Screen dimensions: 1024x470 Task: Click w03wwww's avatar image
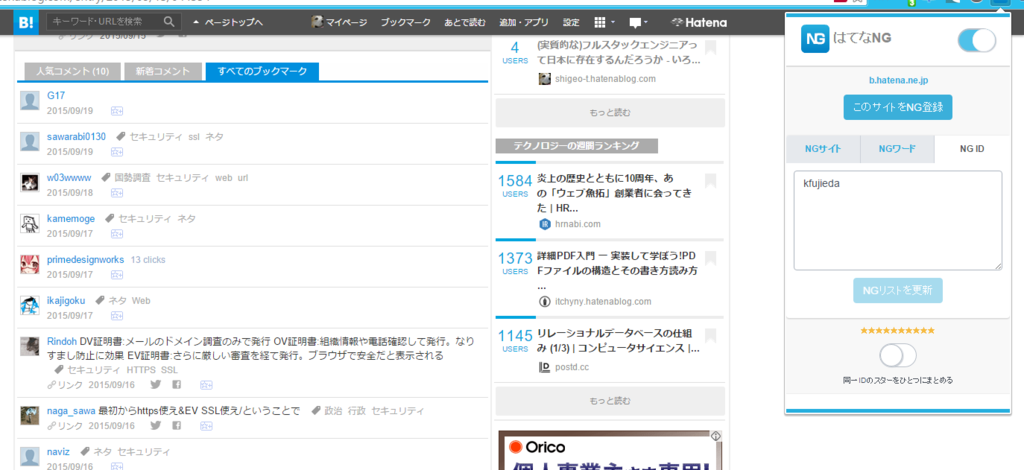tap(29, 183)
